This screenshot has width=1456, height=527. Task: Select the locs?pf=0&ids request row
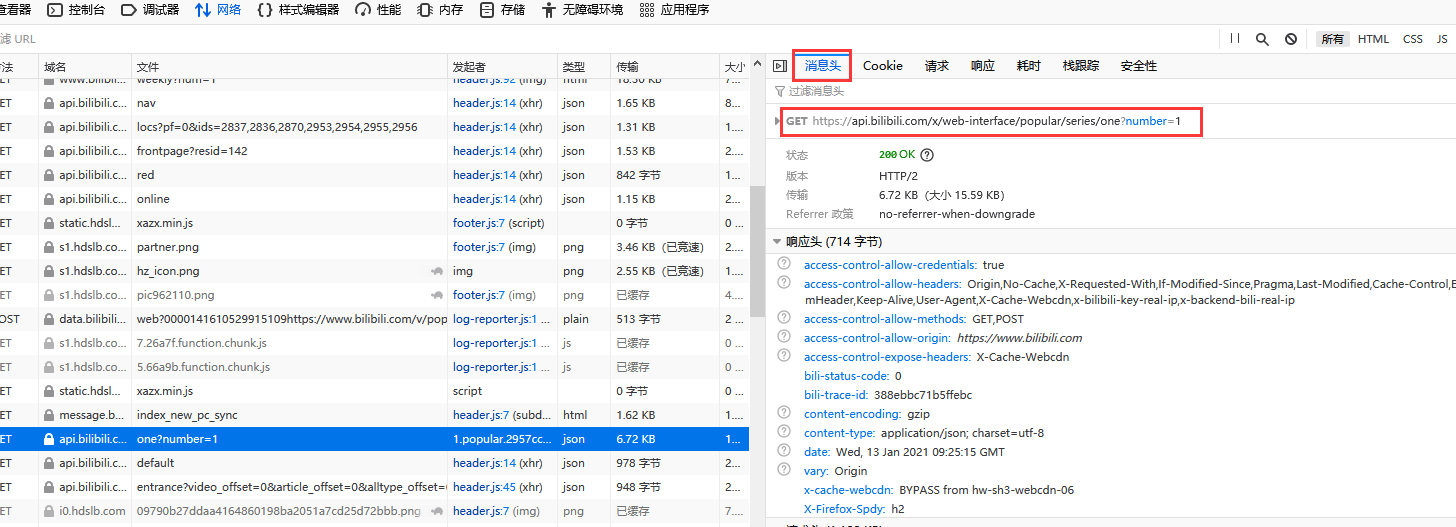[x=374, y=127]
